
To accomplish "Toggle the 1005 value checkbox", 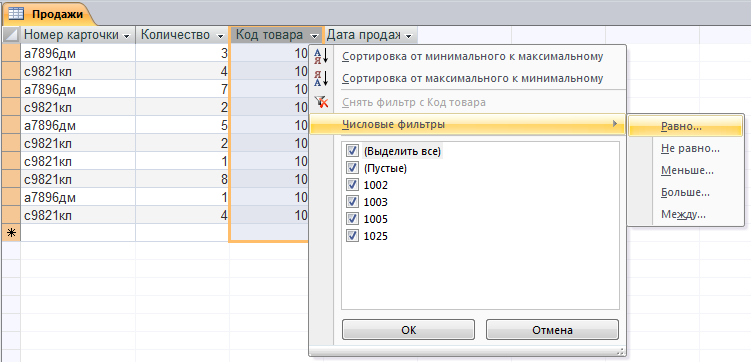I will 352,219.
